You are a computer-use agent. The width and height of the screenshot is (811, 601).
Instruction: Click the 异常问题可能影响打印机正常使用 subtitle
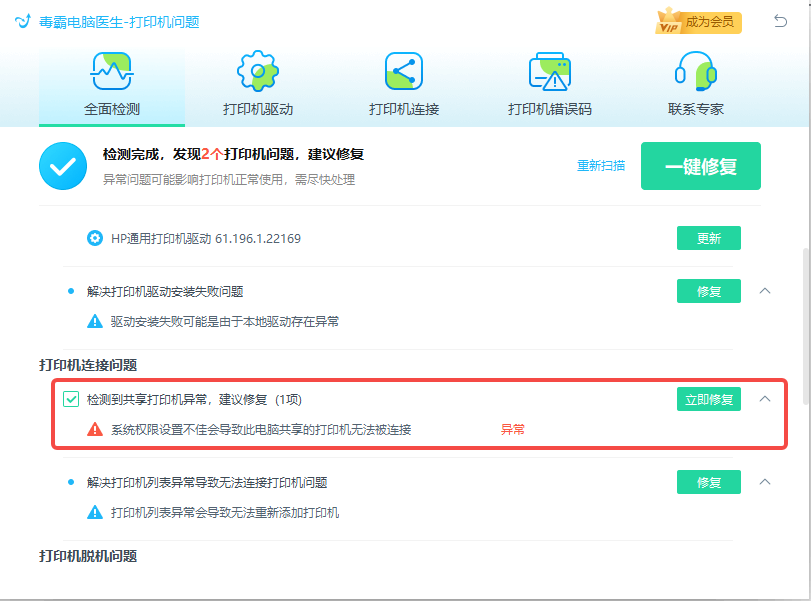[229, 179]
